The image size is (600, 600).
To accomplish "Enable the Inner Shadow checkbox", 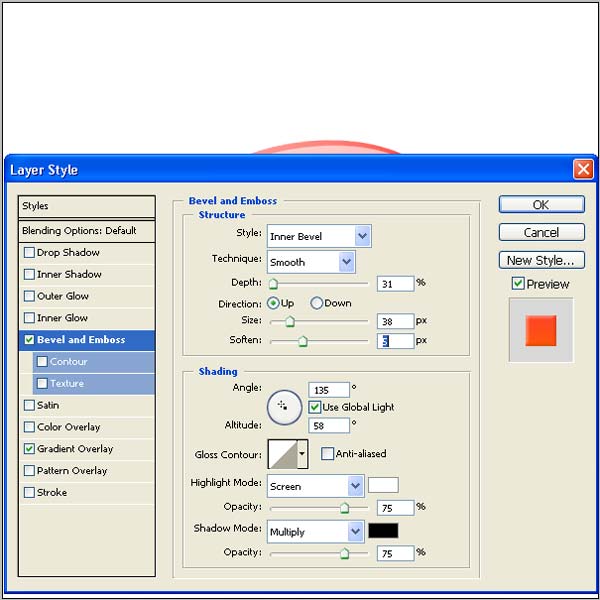I will click(x=29, y=274).
